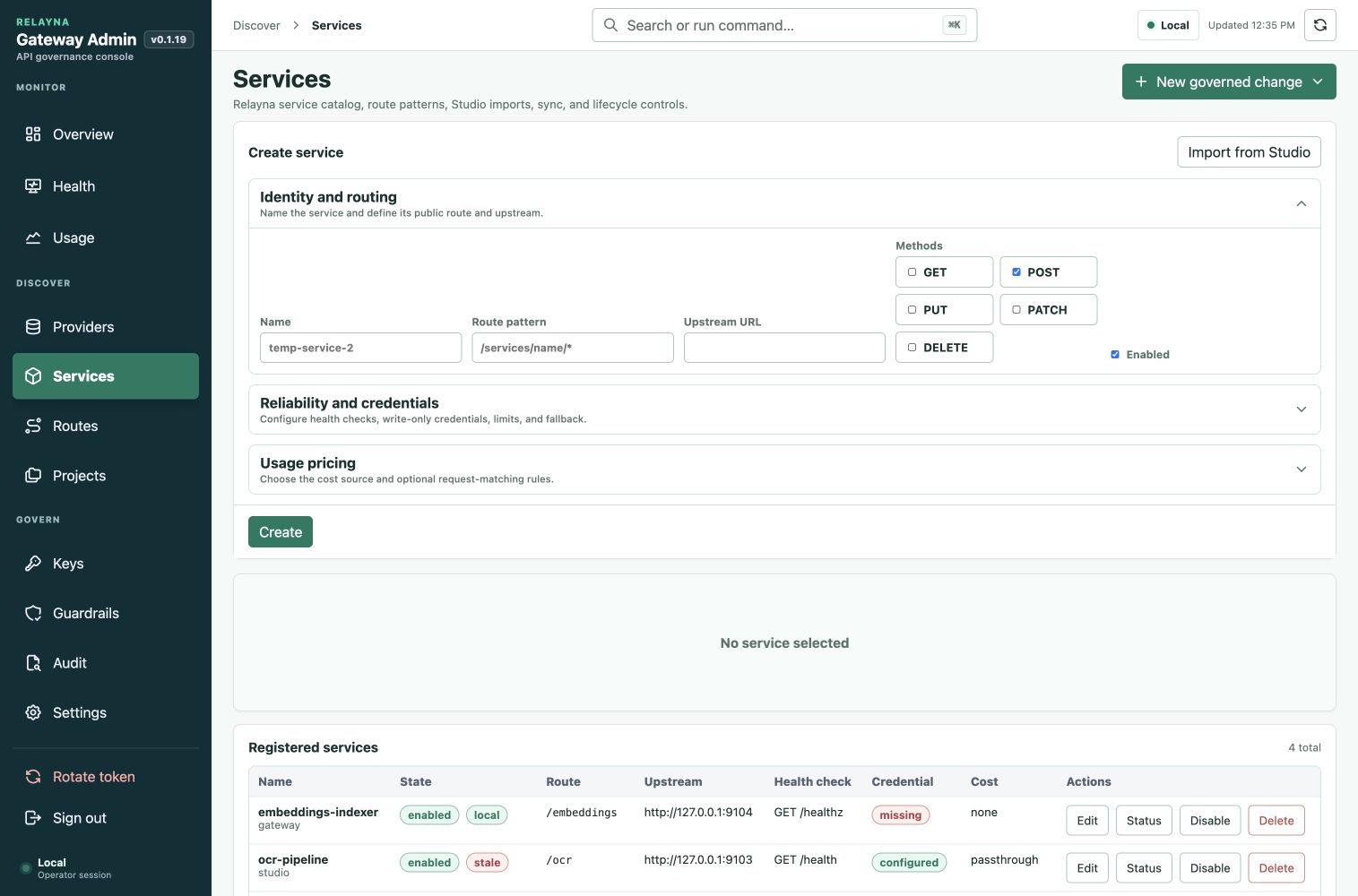Open the Routes page

click(x=106, y=426)
